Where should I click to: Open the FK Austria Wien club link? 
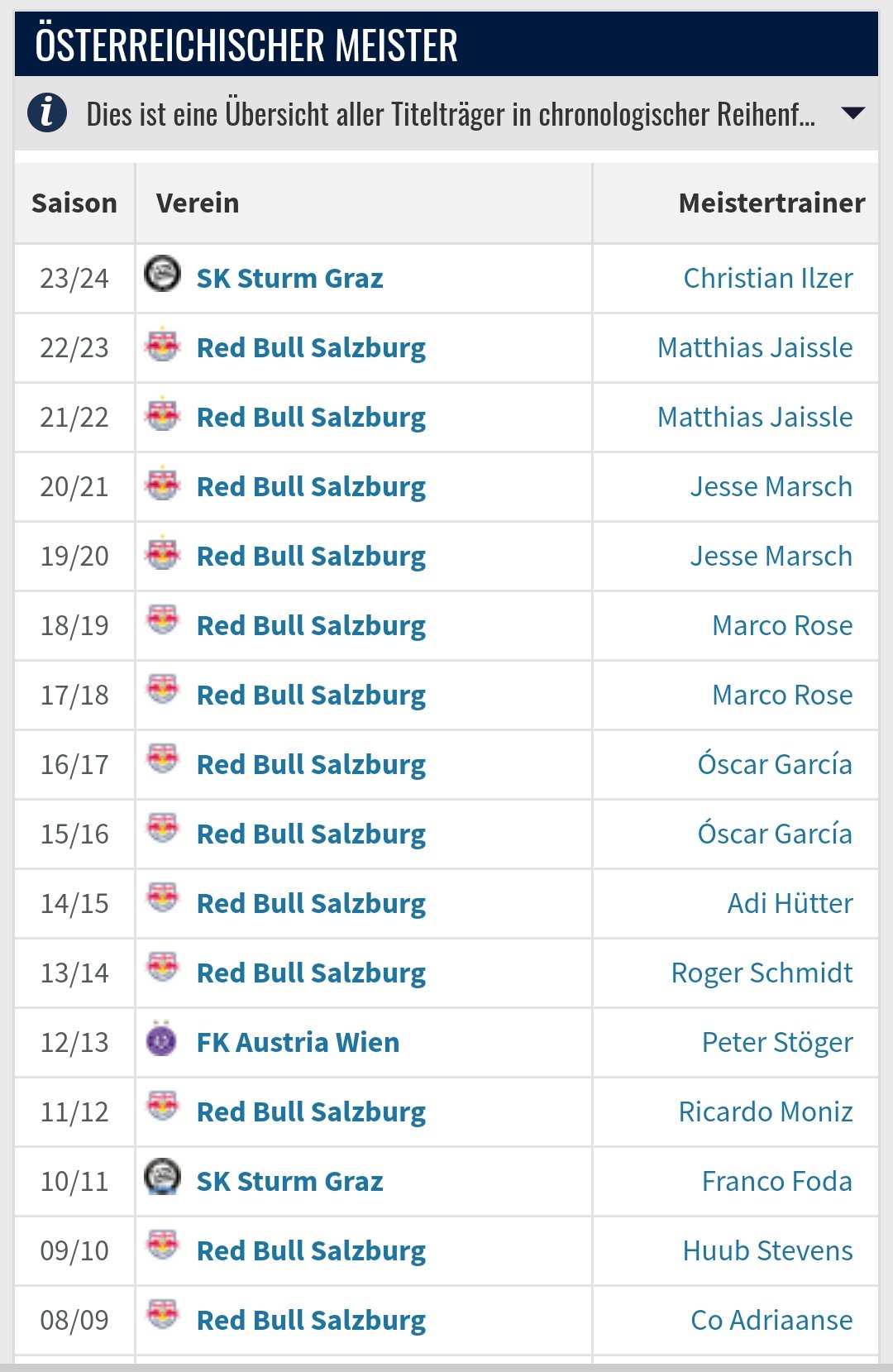click(x=298, y=1042)
